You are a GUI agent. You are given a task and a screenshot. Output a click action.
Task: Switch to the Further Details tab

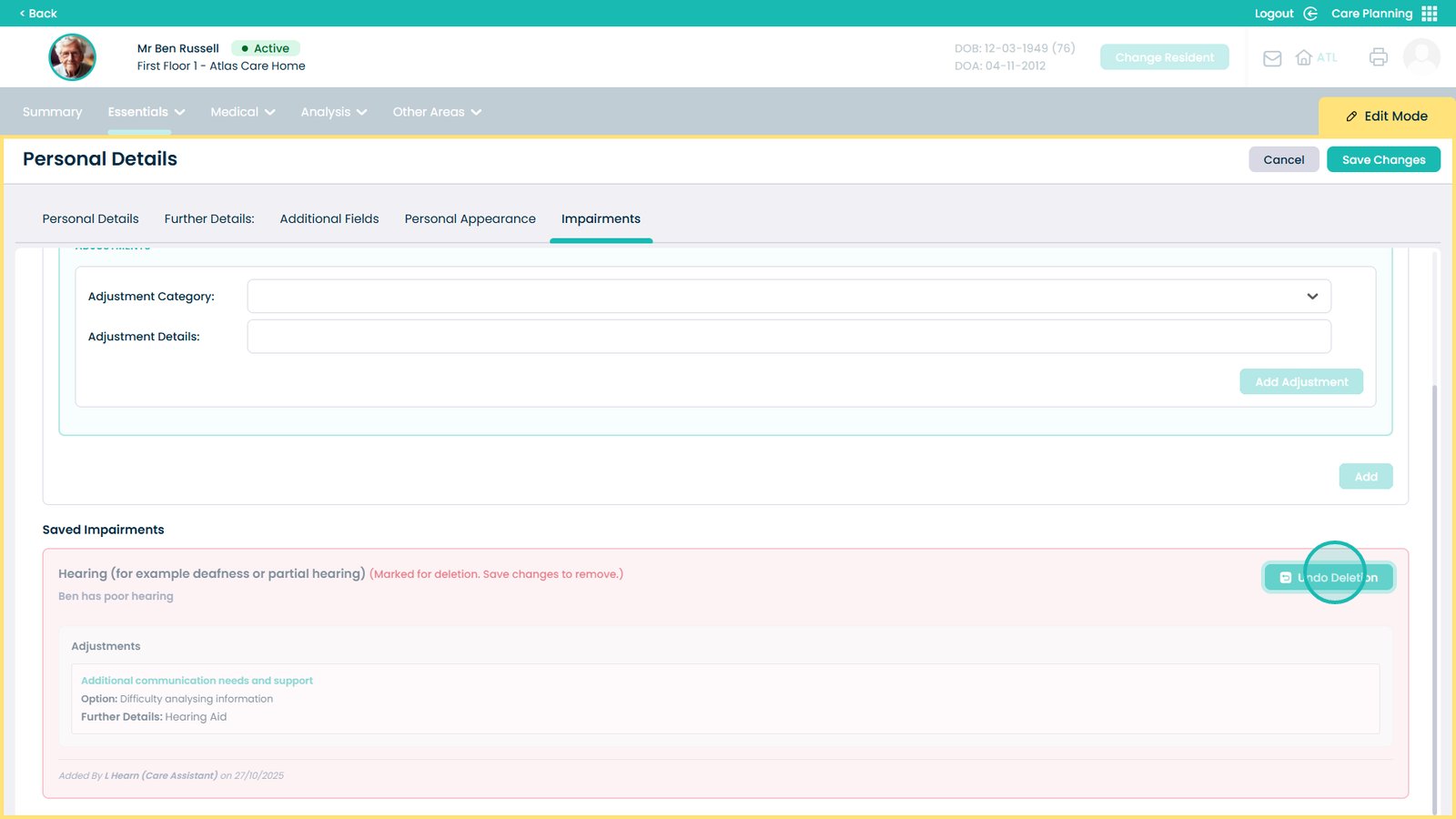(209, 219)
